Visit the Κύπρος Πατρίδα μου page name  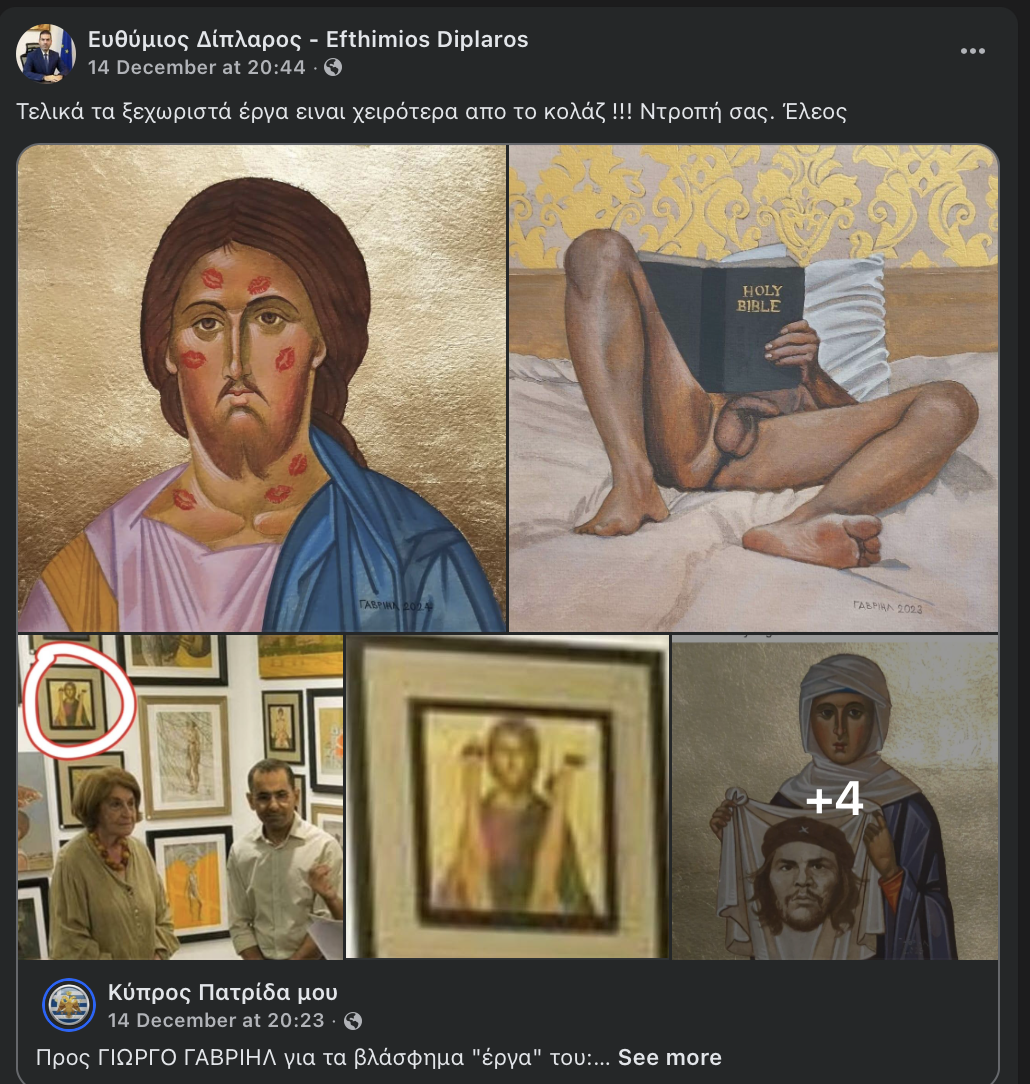point(222,992)
